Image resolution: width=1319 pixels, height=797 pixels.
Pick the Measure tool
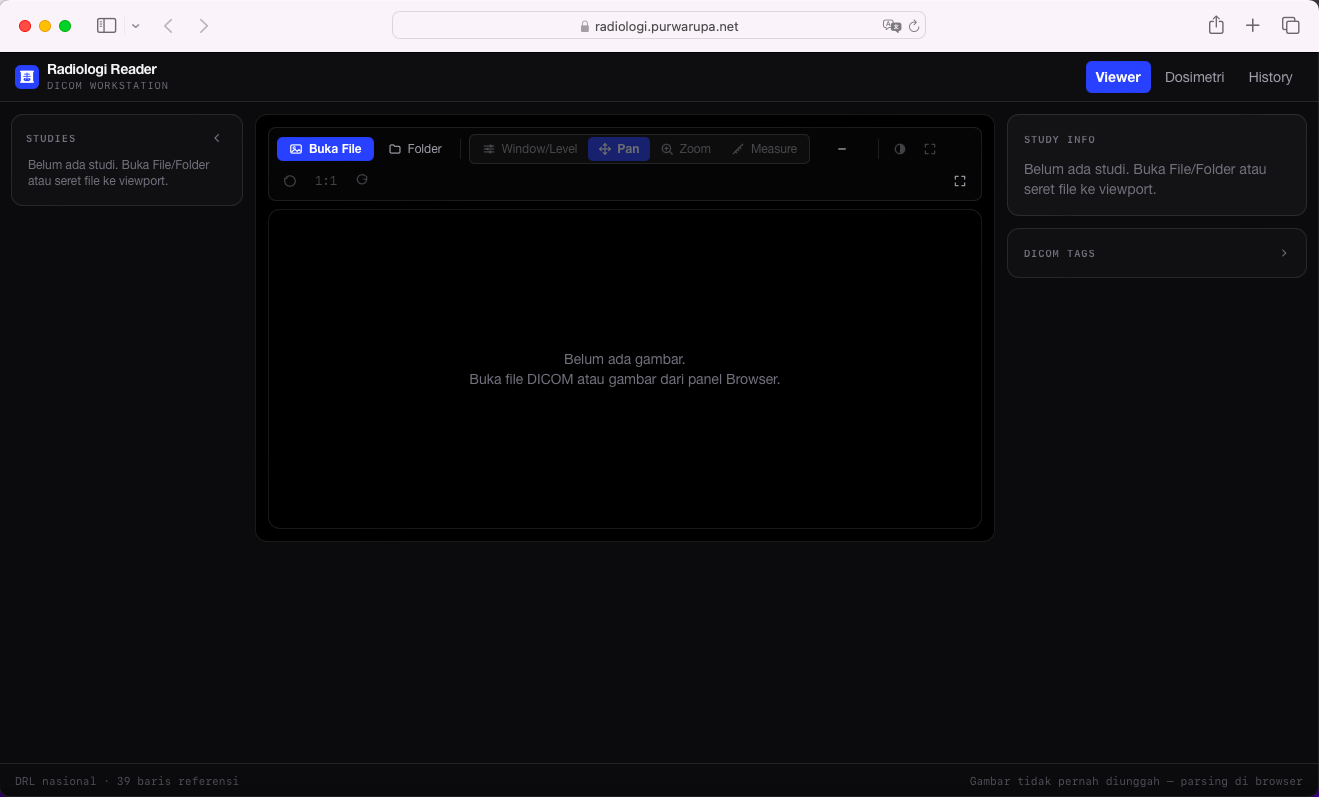click(x=765, y=149)
